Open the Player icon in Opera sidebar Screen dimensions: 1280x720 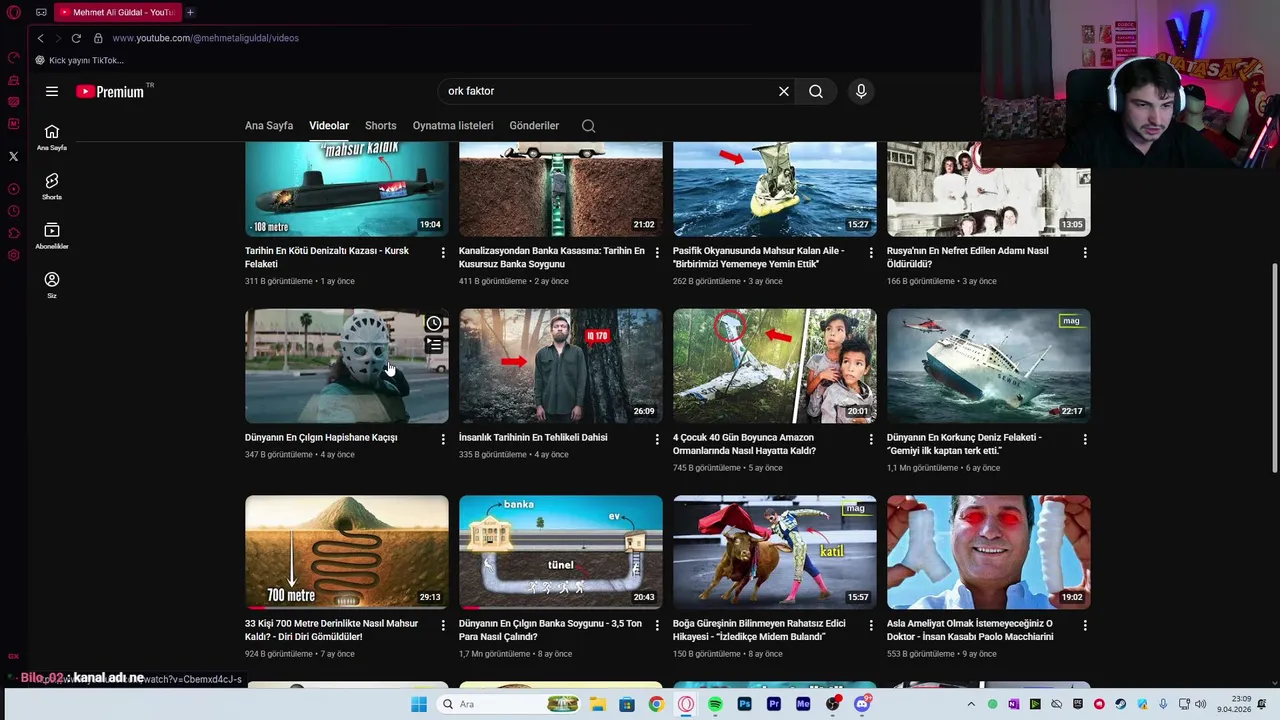pyautogui.click(x=14, y=189)
